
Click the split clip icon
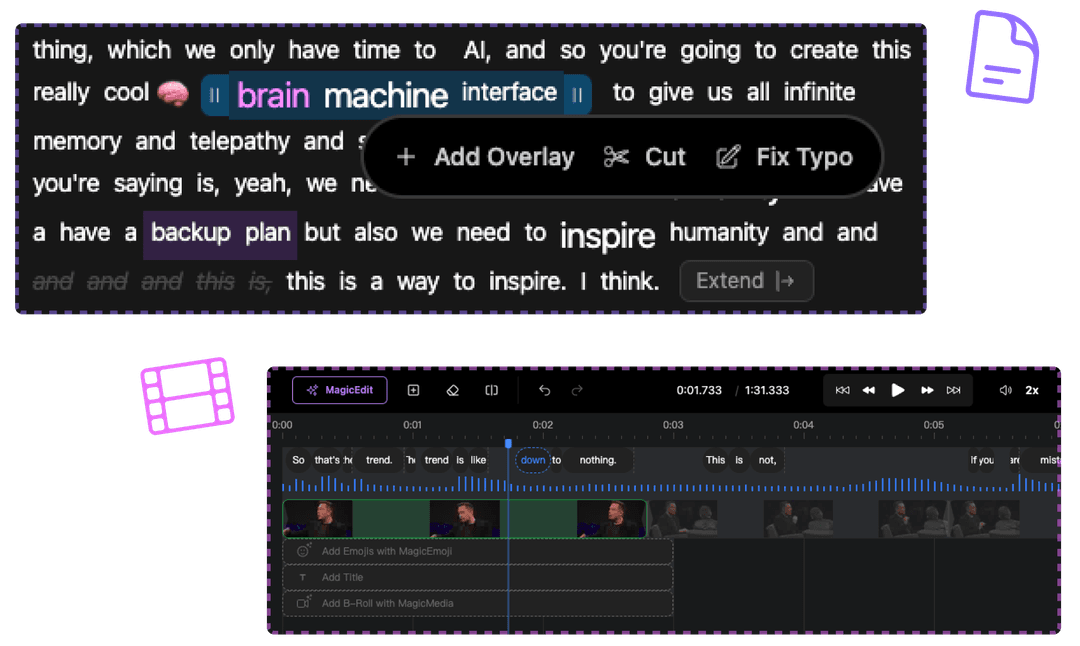pos(491,390)
